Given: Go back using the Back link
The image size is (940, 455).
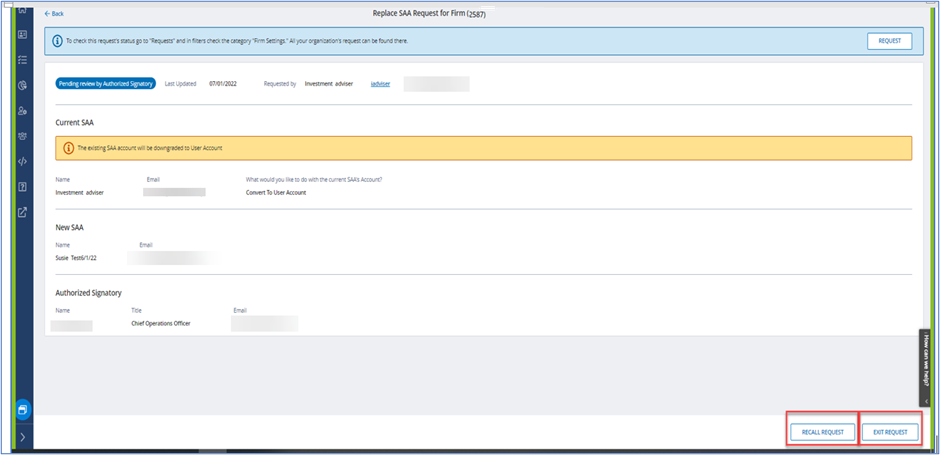Looking at the screenshot, I should 54,14.
